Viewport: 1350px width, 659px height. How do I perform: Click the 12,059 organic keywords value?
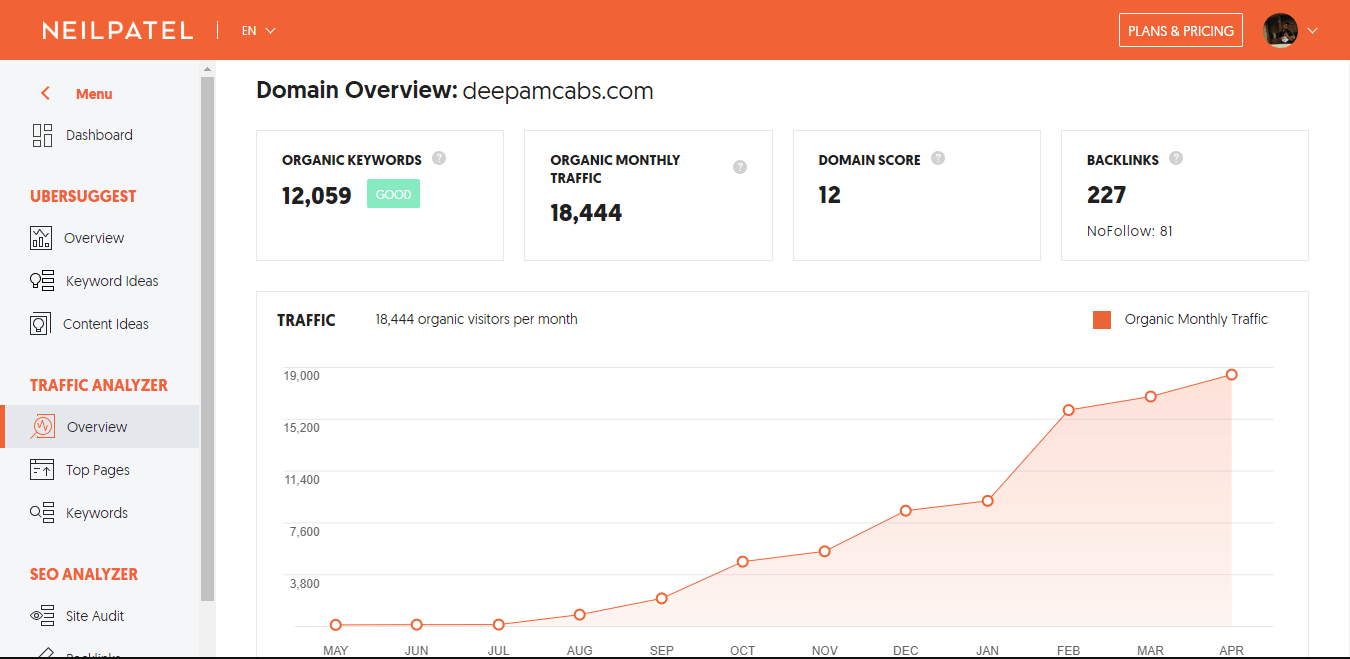coord(317,195)
